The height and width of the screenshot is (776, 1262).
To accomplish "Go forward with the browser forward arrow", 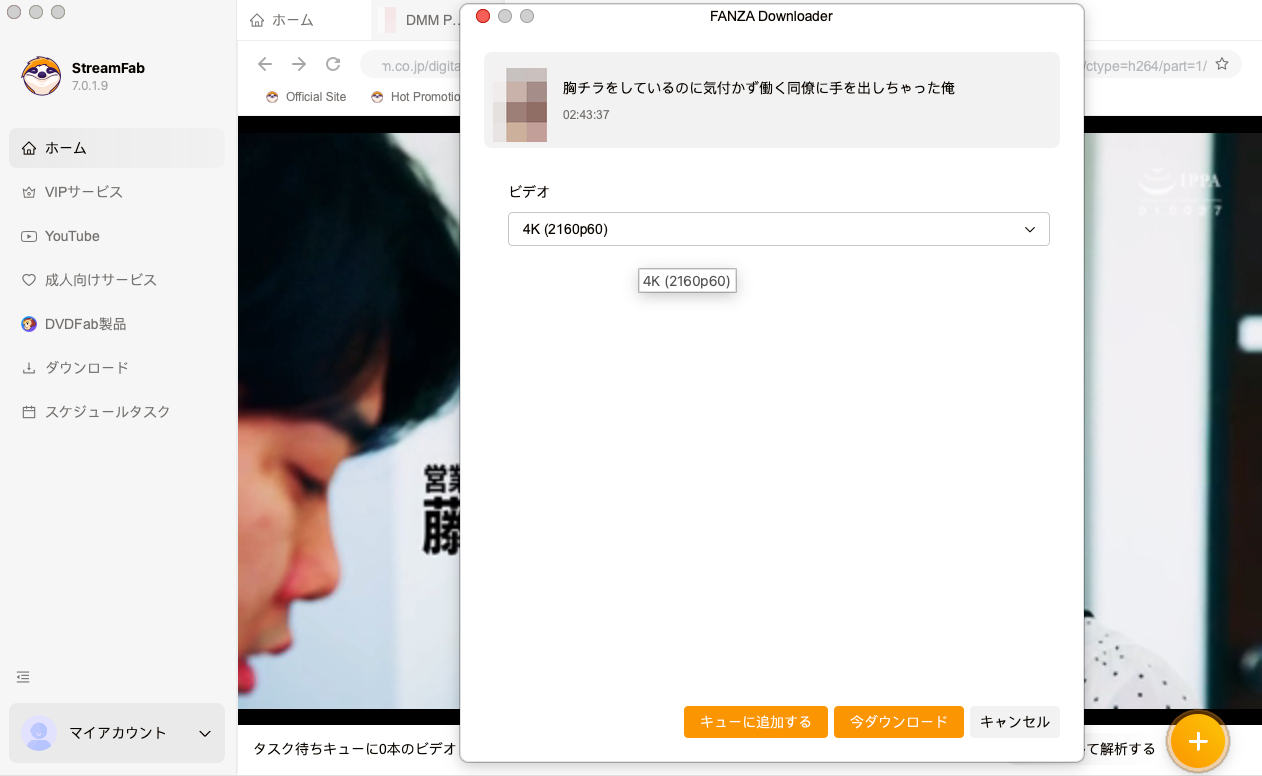I will click(299, 64).
